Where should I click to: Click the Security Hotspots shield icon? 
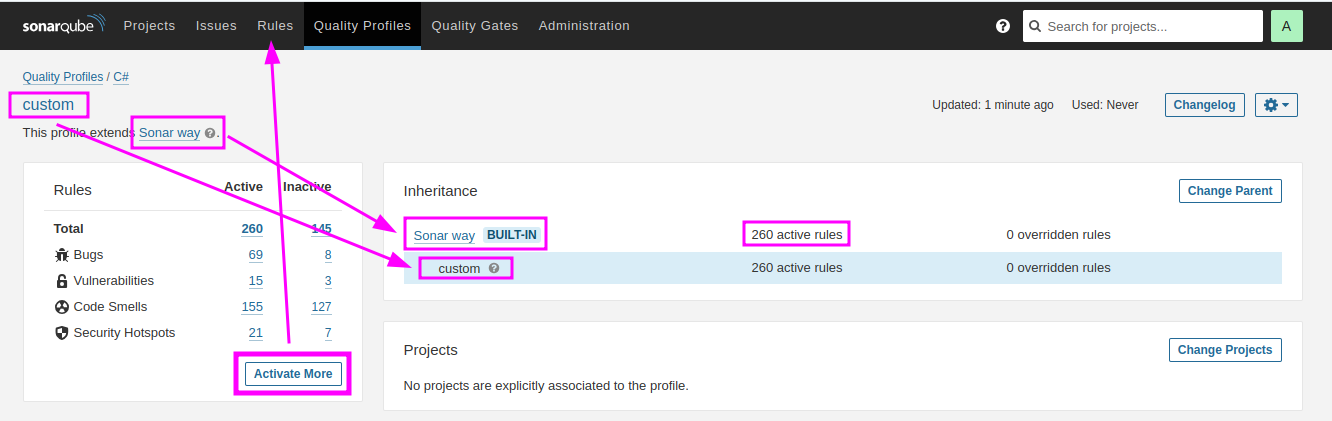62,333
